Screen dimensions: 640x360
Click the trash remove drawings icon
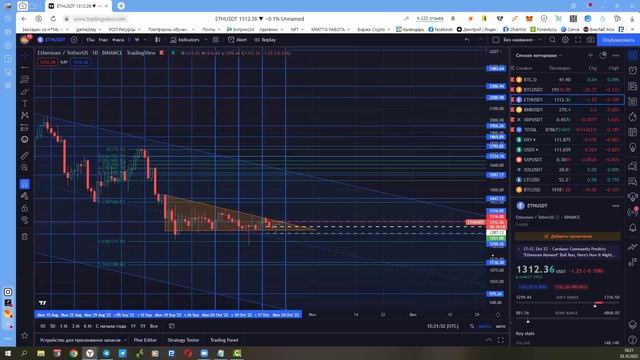(24, 236)
